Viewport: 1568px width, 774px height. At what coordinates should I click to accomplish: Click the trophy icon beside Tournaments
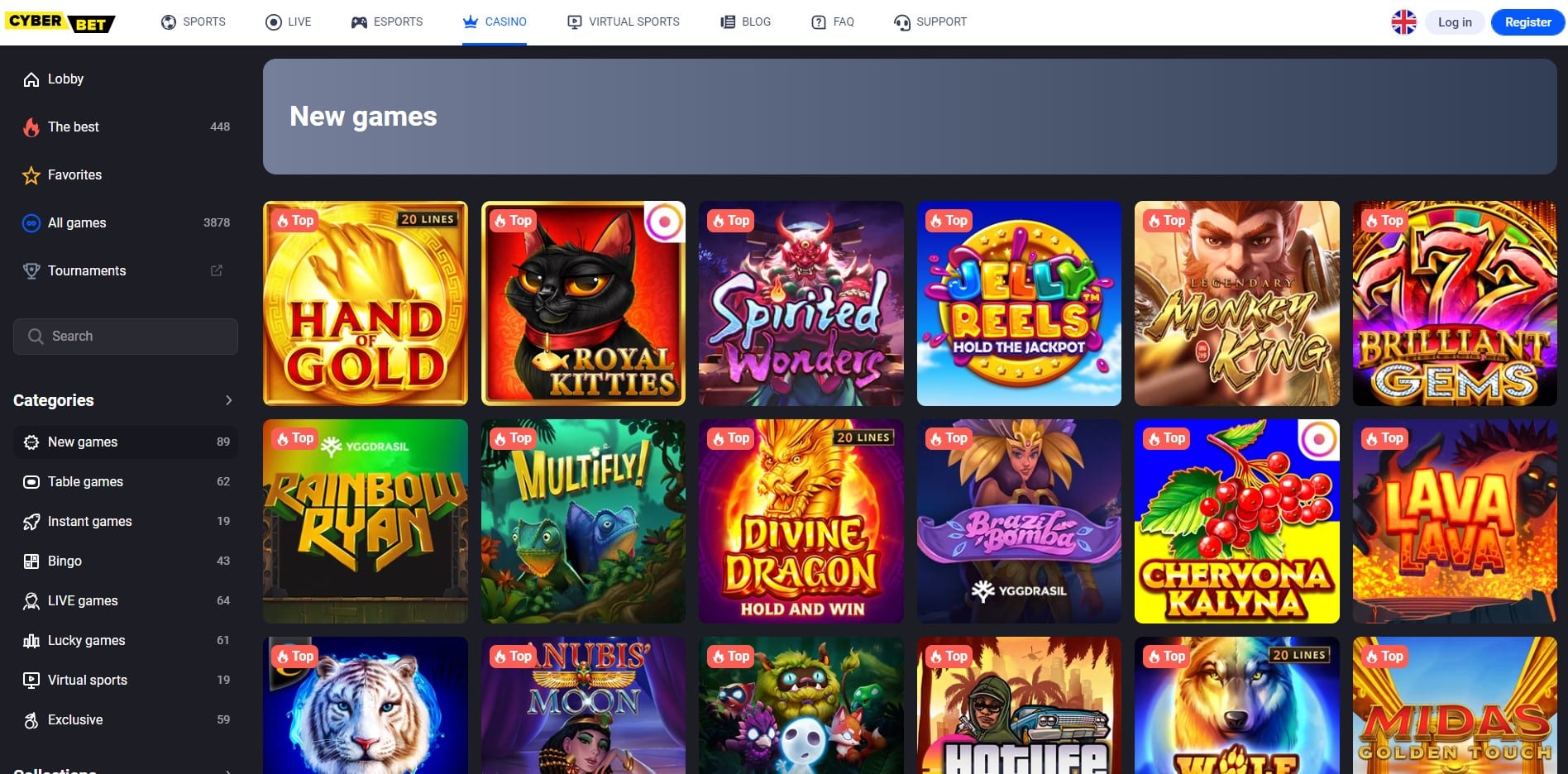pos(31,271)
